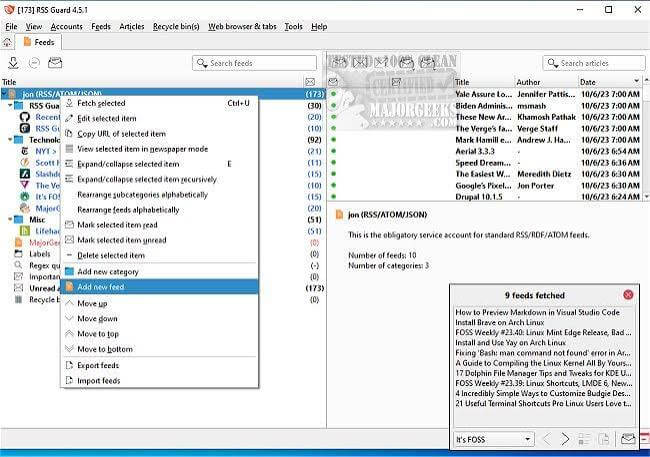Collapse the RSS Guard category

click(10, 106)
